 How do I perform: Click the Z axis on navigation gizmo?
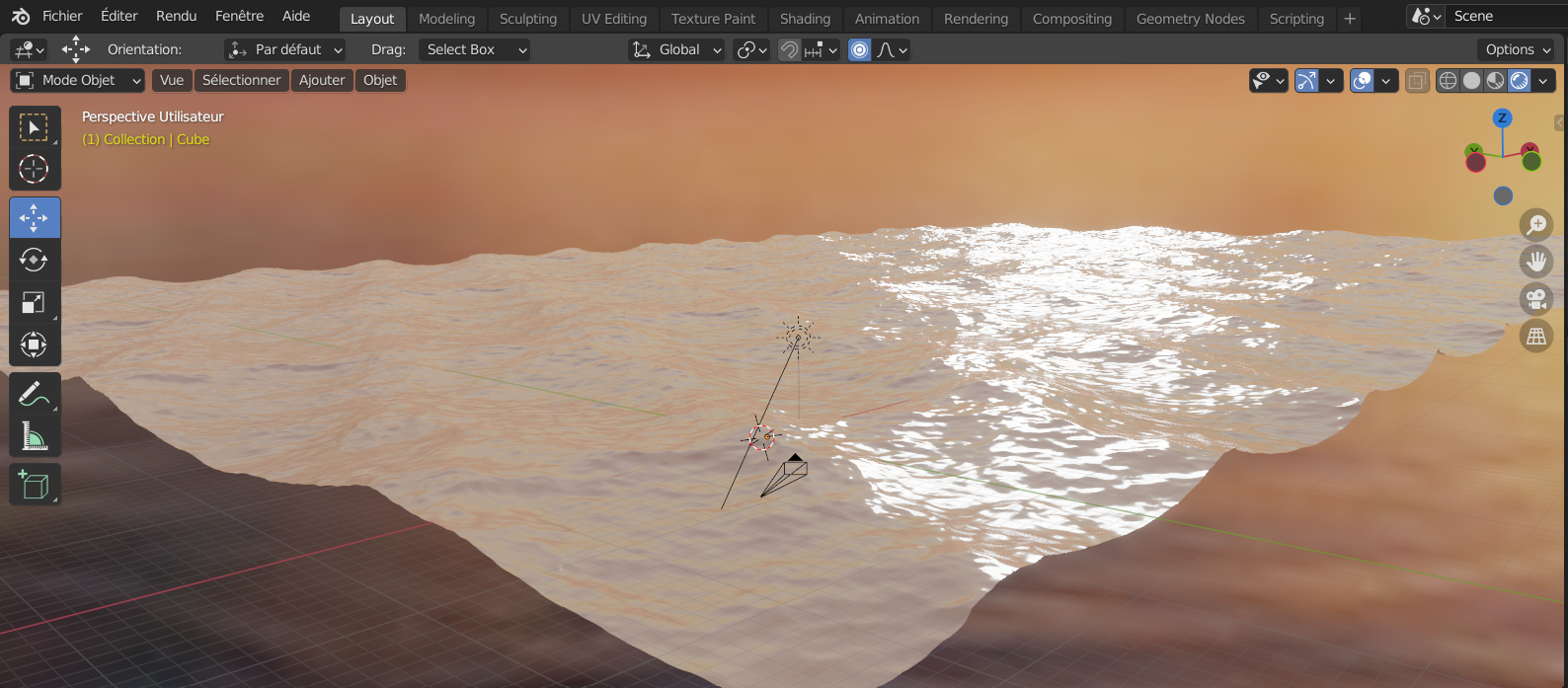point(1502,117)
